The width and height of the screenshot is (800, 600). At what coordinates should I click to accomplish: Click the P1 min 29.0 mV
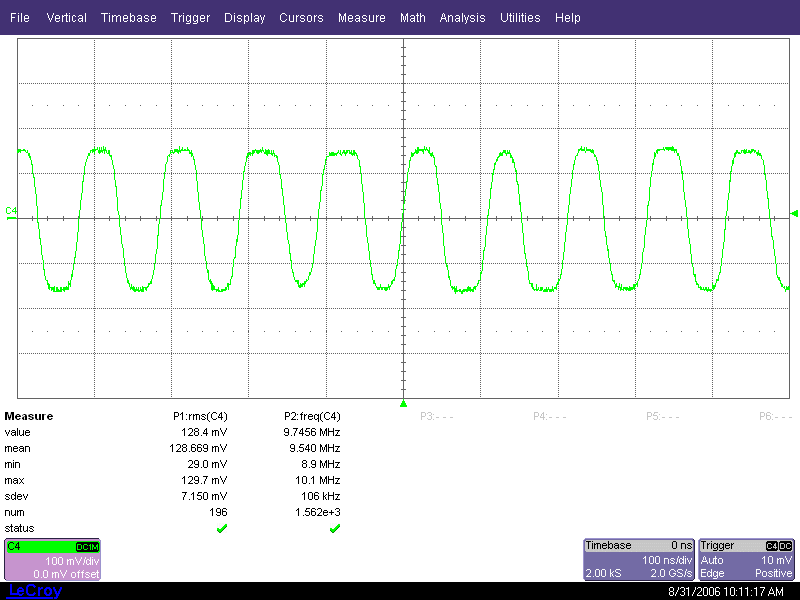[x=207, y=464]
